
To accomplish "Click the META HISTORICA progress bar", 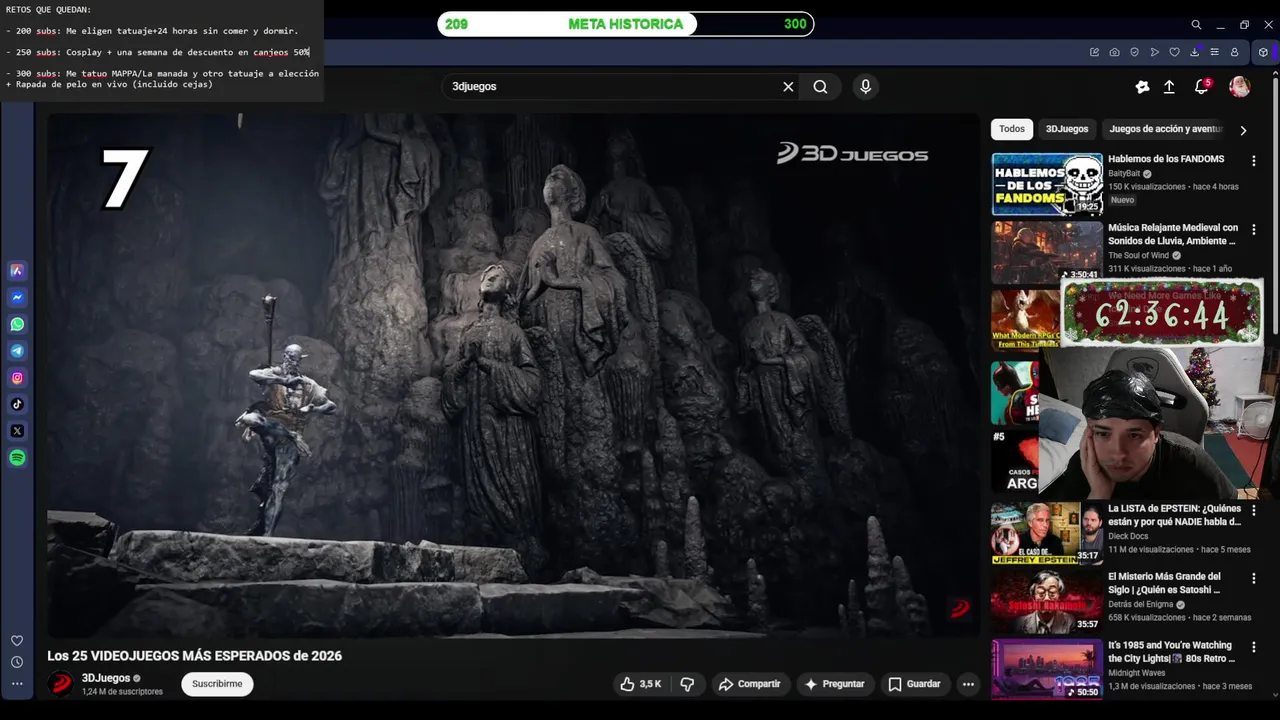I will (x=626, y=24).
